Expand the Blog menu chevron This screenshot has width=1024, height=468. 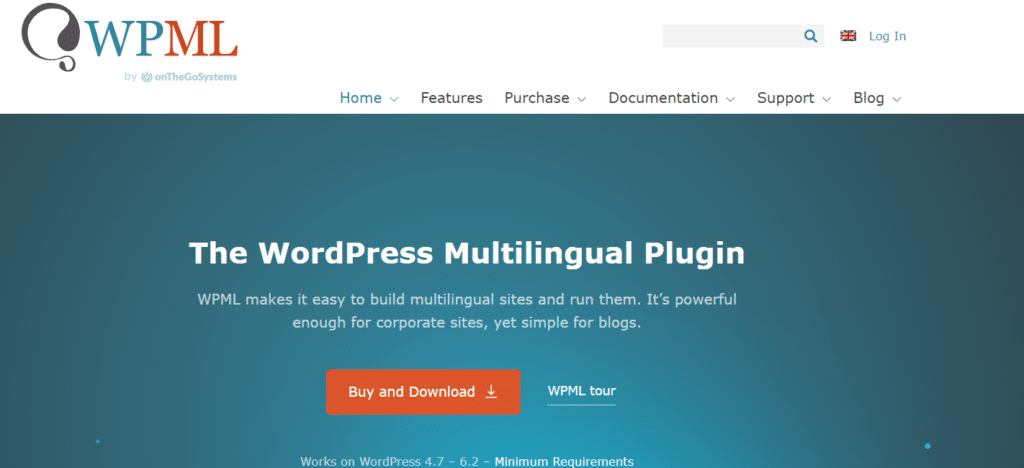(x=897, y=99)
